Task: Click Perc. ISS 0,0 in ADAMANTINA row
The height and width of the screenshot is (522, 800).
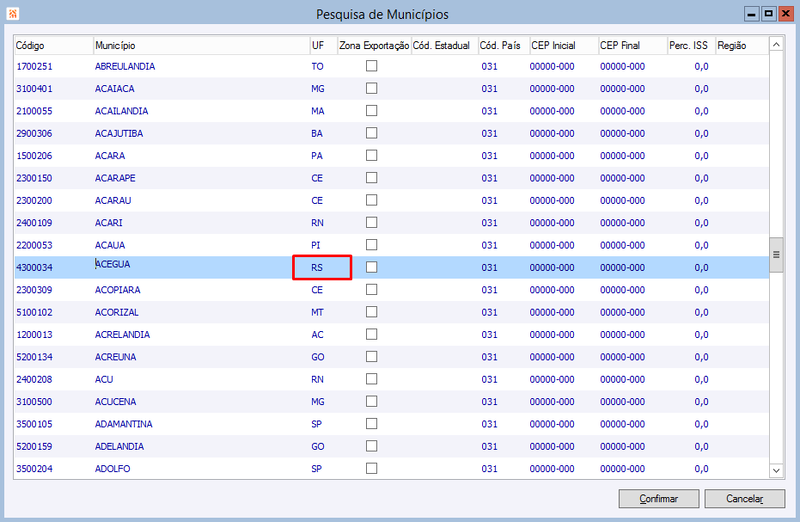Action: coord(702,424)
